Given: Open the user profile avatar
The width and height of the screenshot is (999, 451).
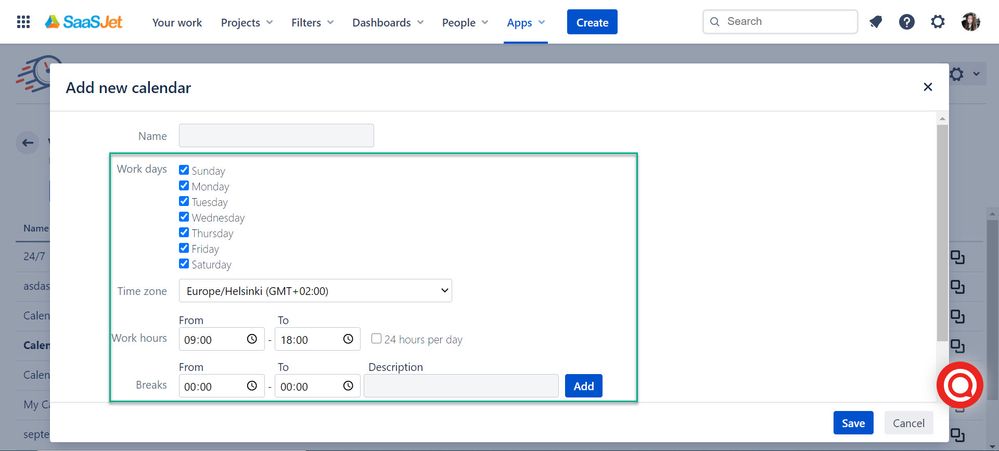Looking at the screenshot, I should pos(970,22).
